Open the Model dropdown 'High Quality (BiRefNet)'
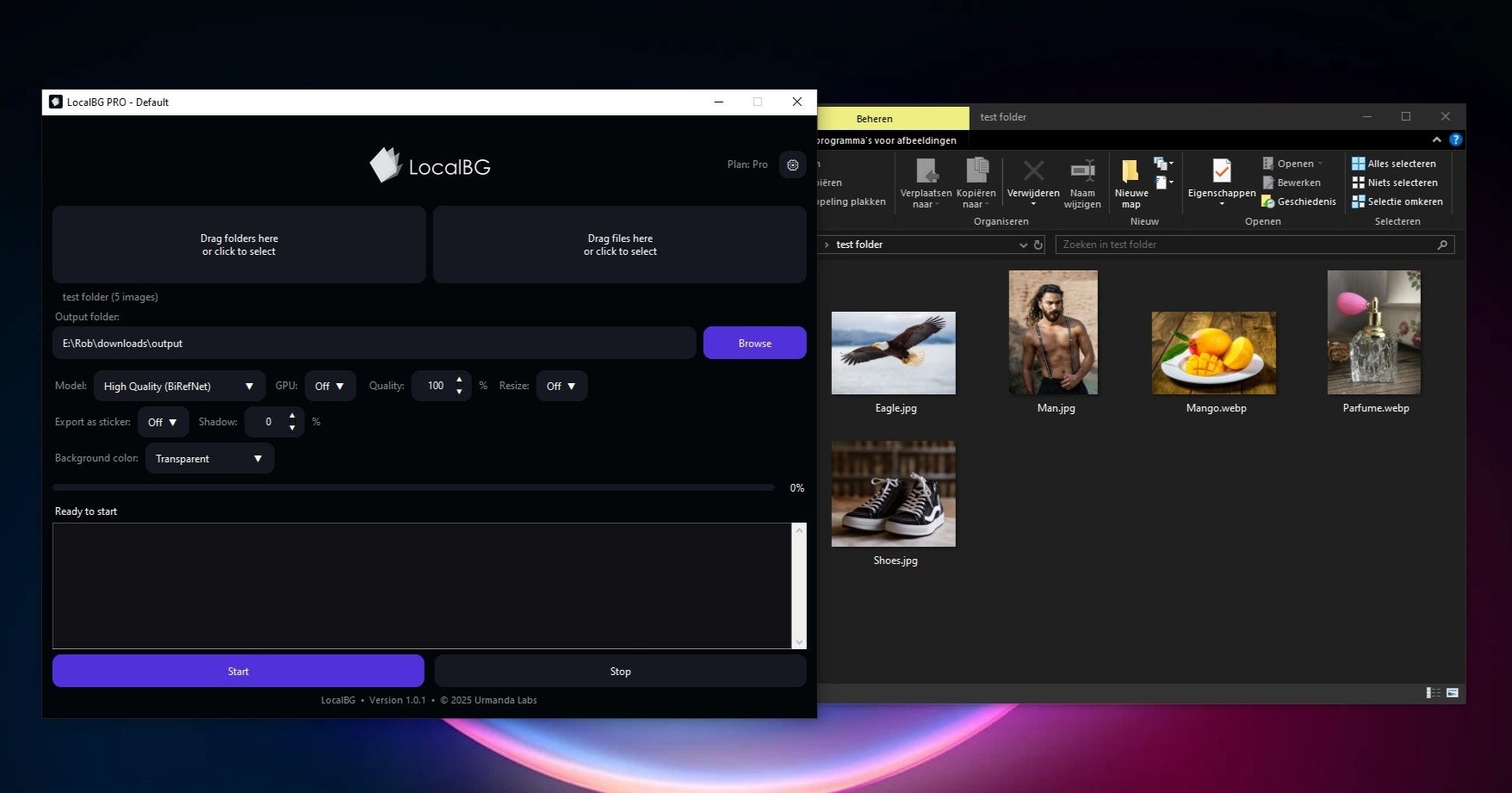Screen dimensions: 1512x793 [179, 386]
